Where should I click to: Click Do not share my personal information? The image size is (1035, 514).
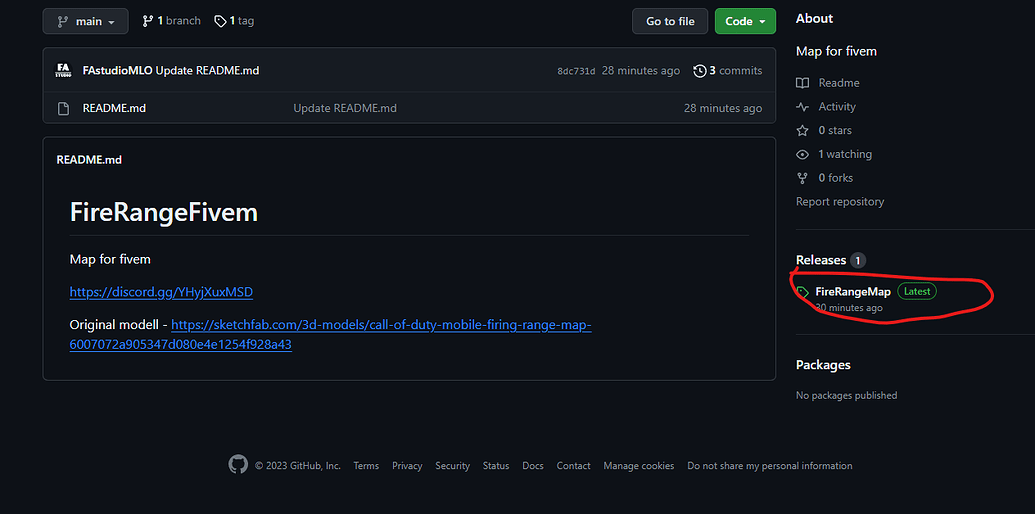[x=770, y=466]
